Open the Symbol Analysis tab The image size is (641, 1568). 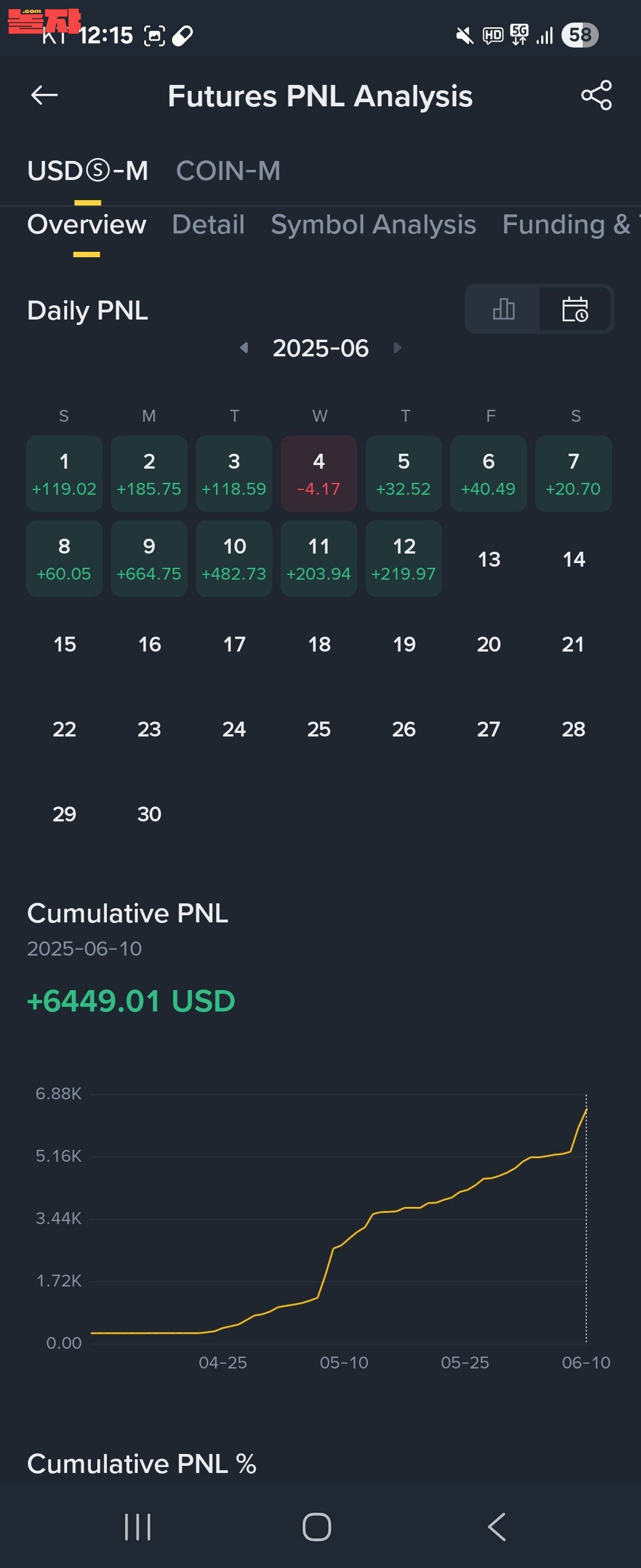373,224
